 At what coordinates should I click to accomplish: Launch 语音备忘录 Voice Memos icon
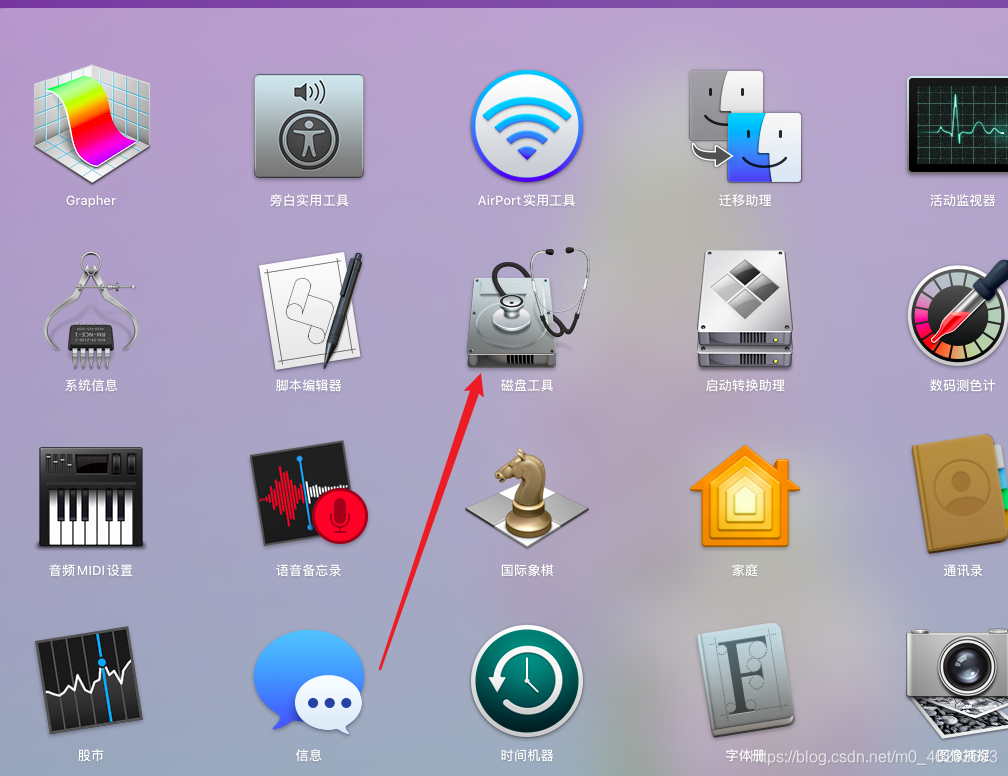point(309,493)
